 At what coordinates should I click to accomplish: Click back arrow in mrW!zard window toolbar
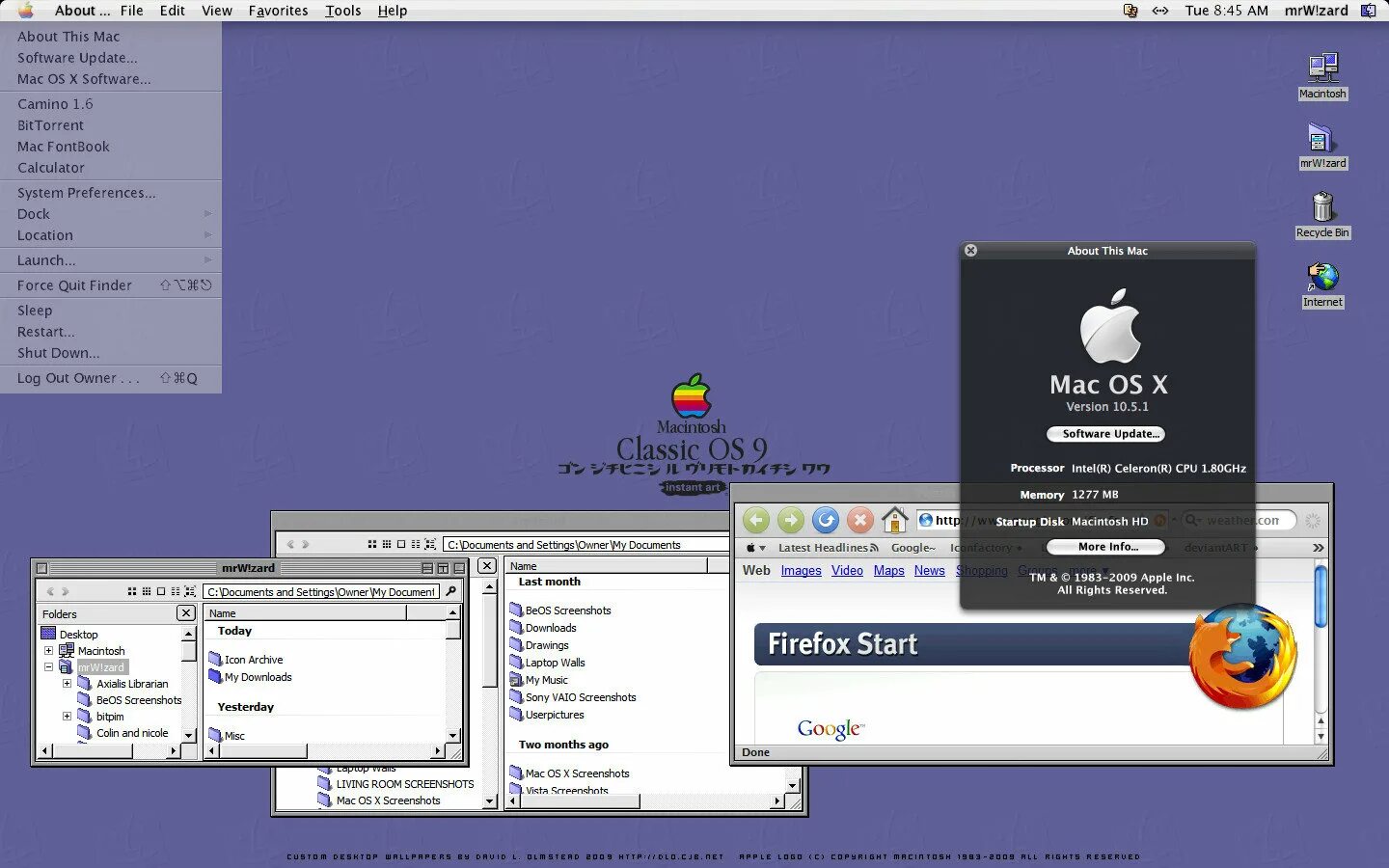point(51,591)
